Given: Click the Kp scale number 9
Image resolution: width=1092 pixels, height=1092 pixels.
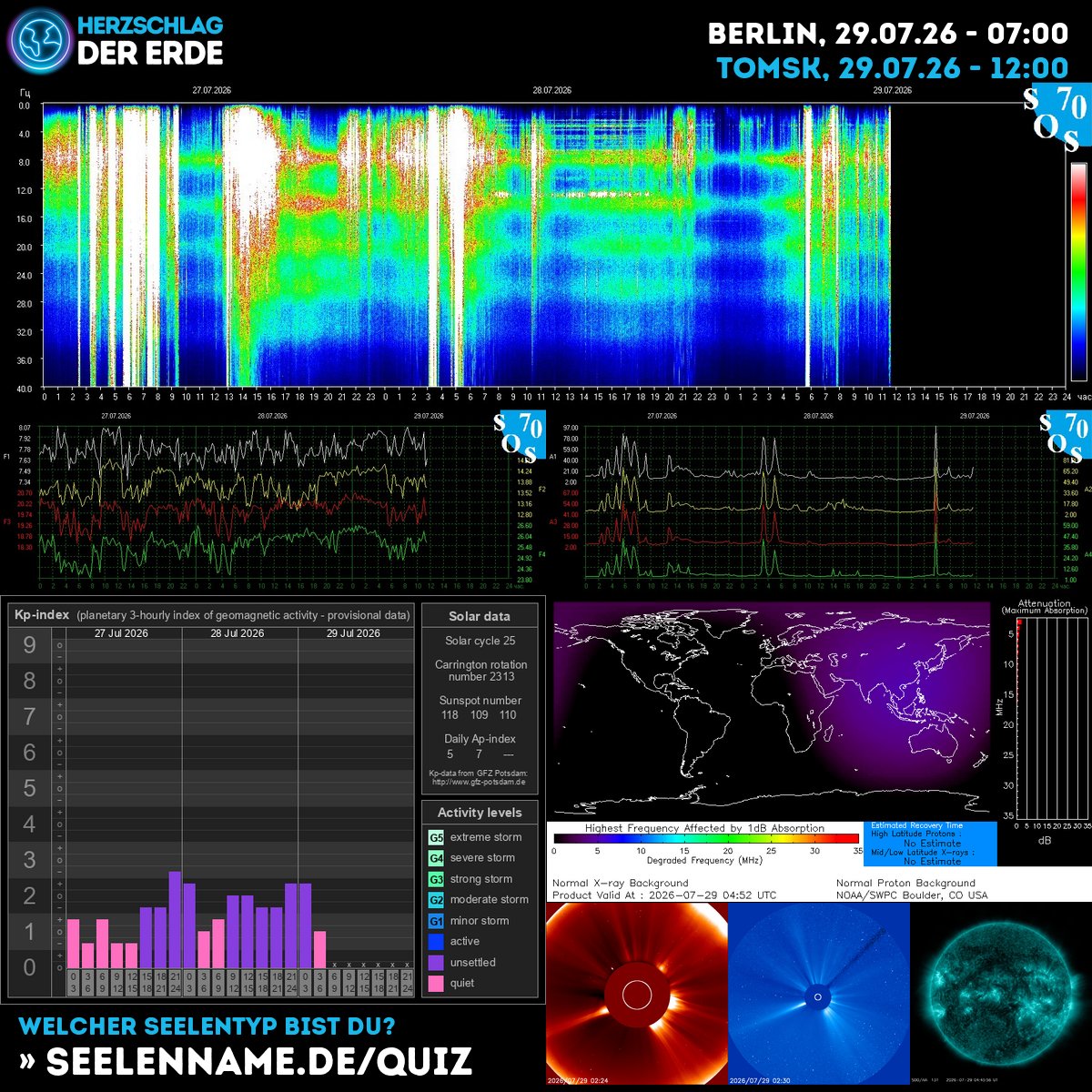Looking at the screenshot, I should click(29, 645).
